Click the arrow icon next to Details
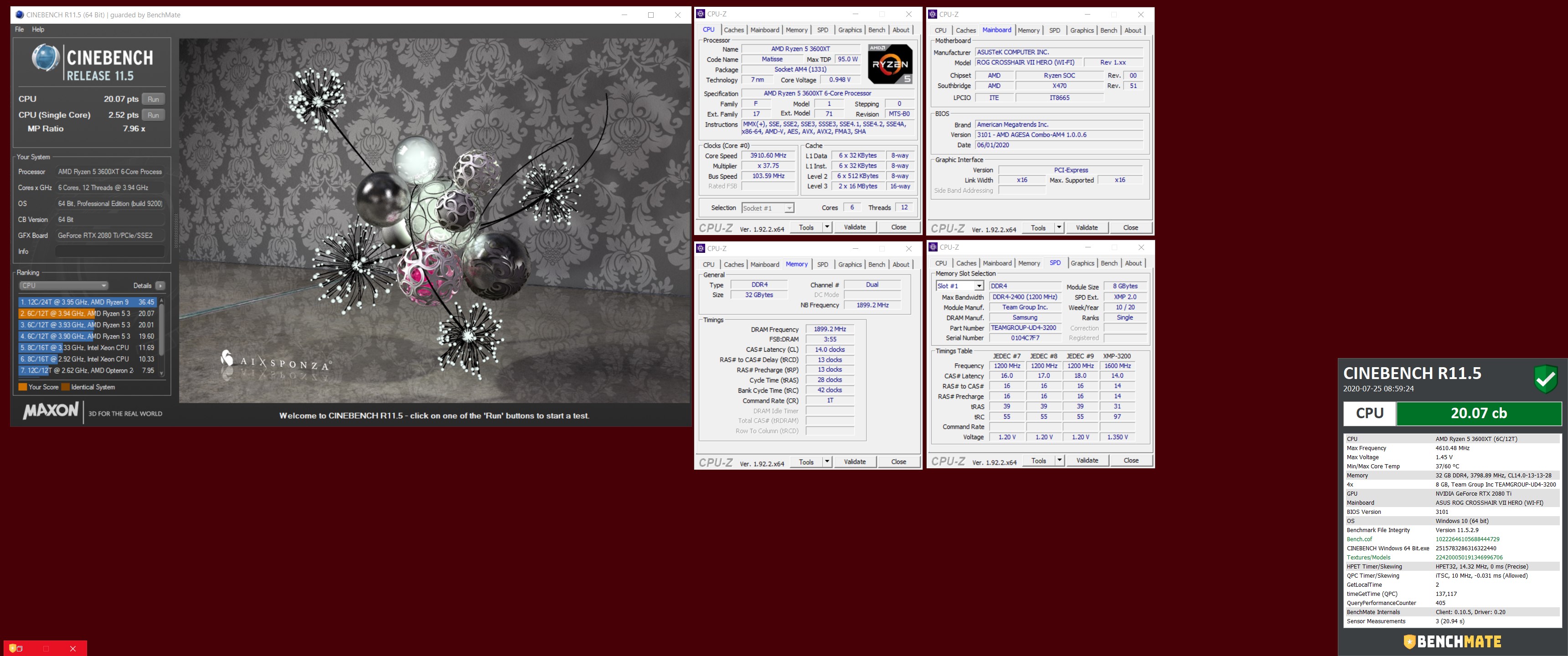This screenshot has width=1568, height=656. point(160,285)
